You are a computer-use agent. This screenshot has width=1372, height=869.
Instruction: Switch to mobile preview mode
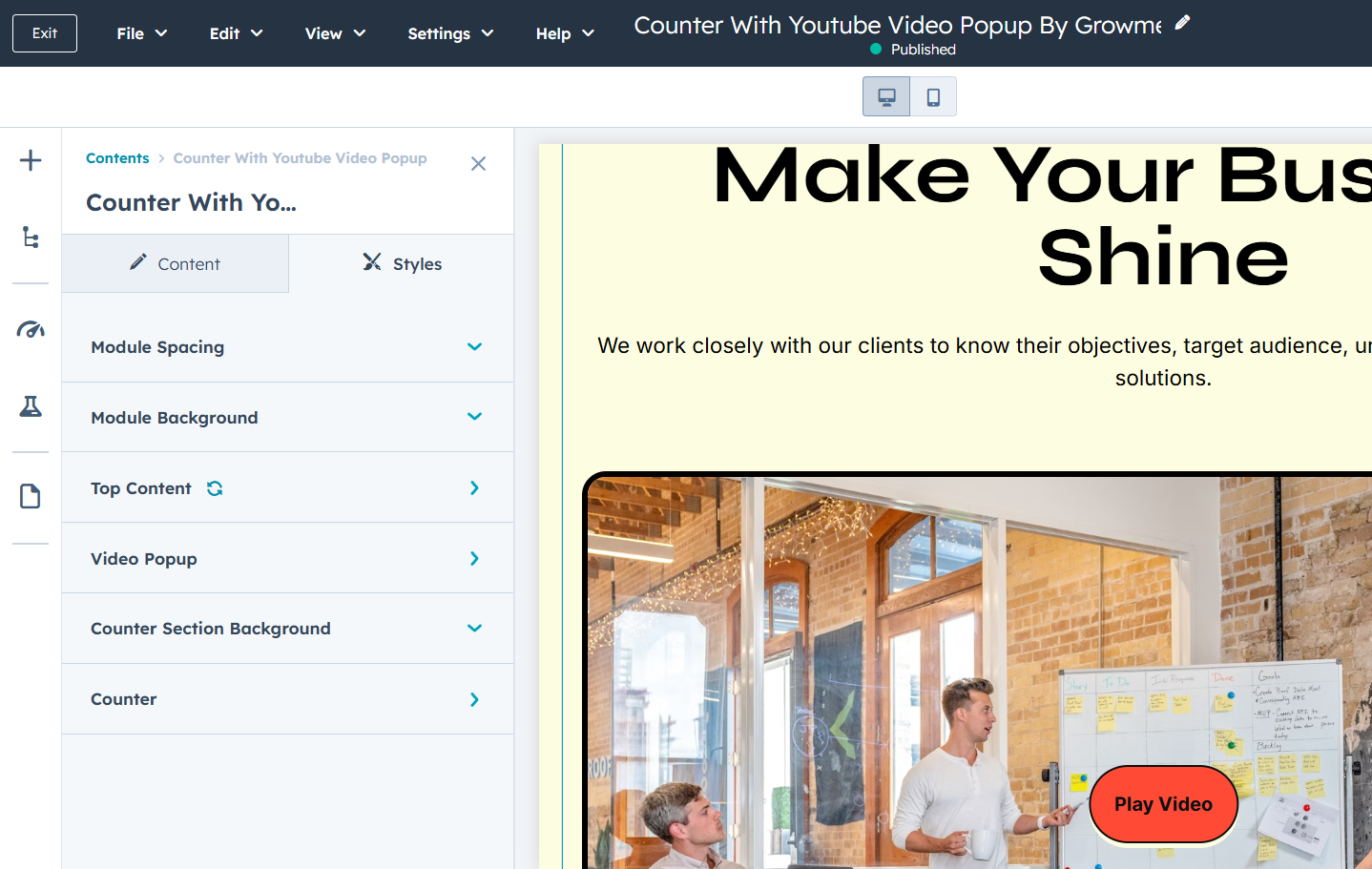[933, 96]
